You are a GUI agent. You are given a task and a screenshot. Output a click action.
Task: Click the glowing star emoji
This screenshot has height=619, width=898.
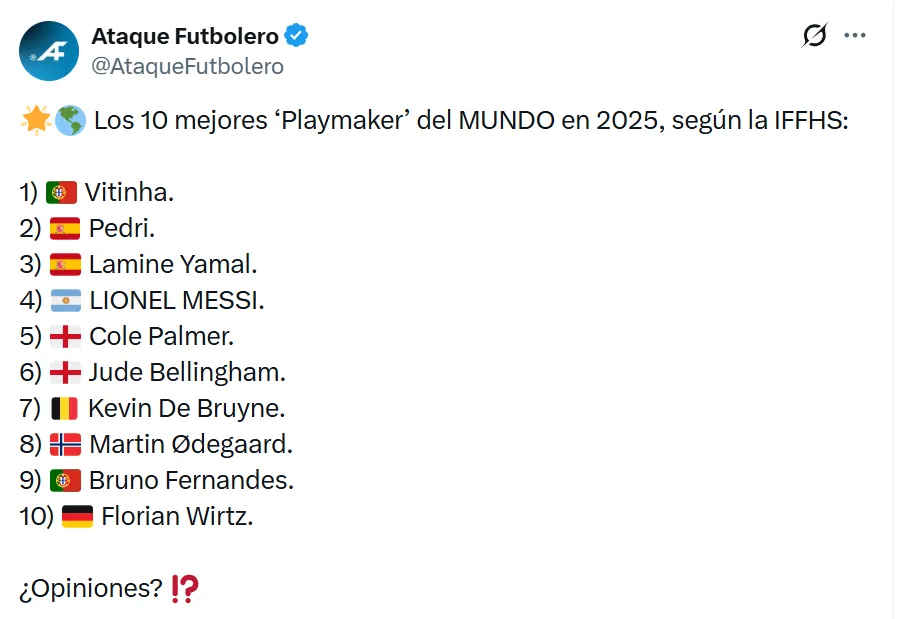pos(35,121)
